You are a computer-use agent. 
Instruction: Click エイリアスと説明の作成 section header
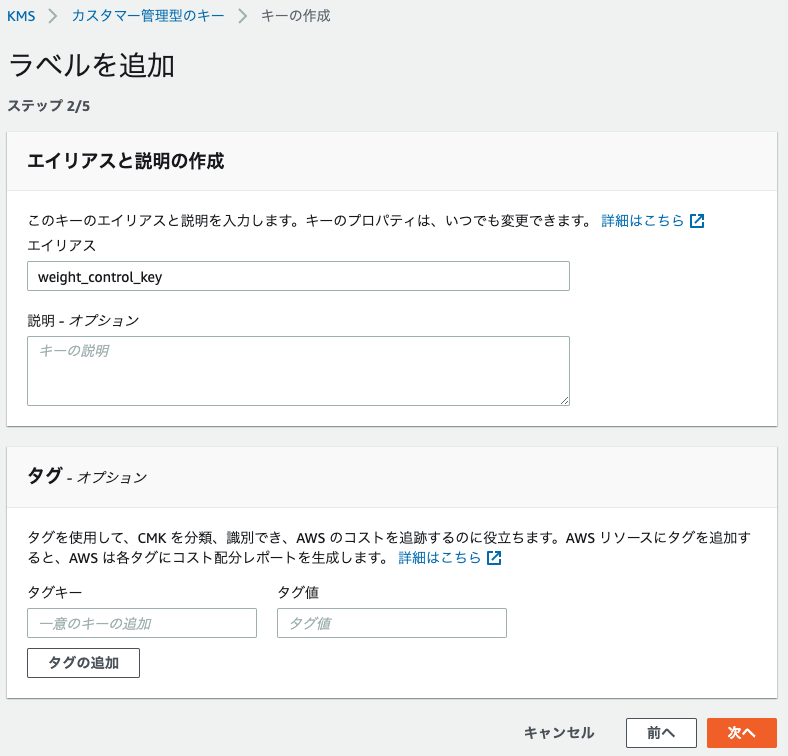pyautogui.click(x=126, y=161)
